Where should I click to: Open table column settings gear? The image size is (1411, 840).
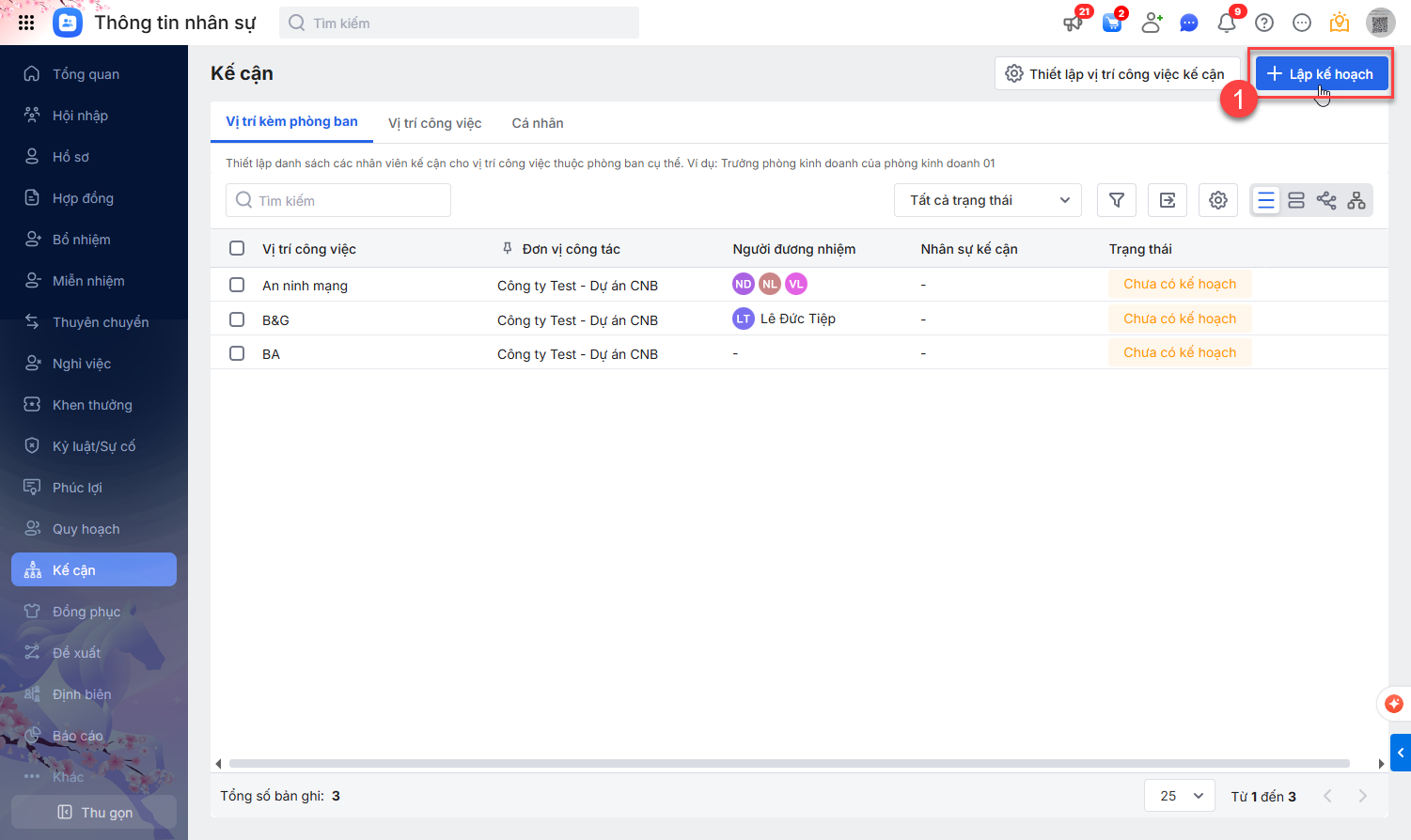1218,200
